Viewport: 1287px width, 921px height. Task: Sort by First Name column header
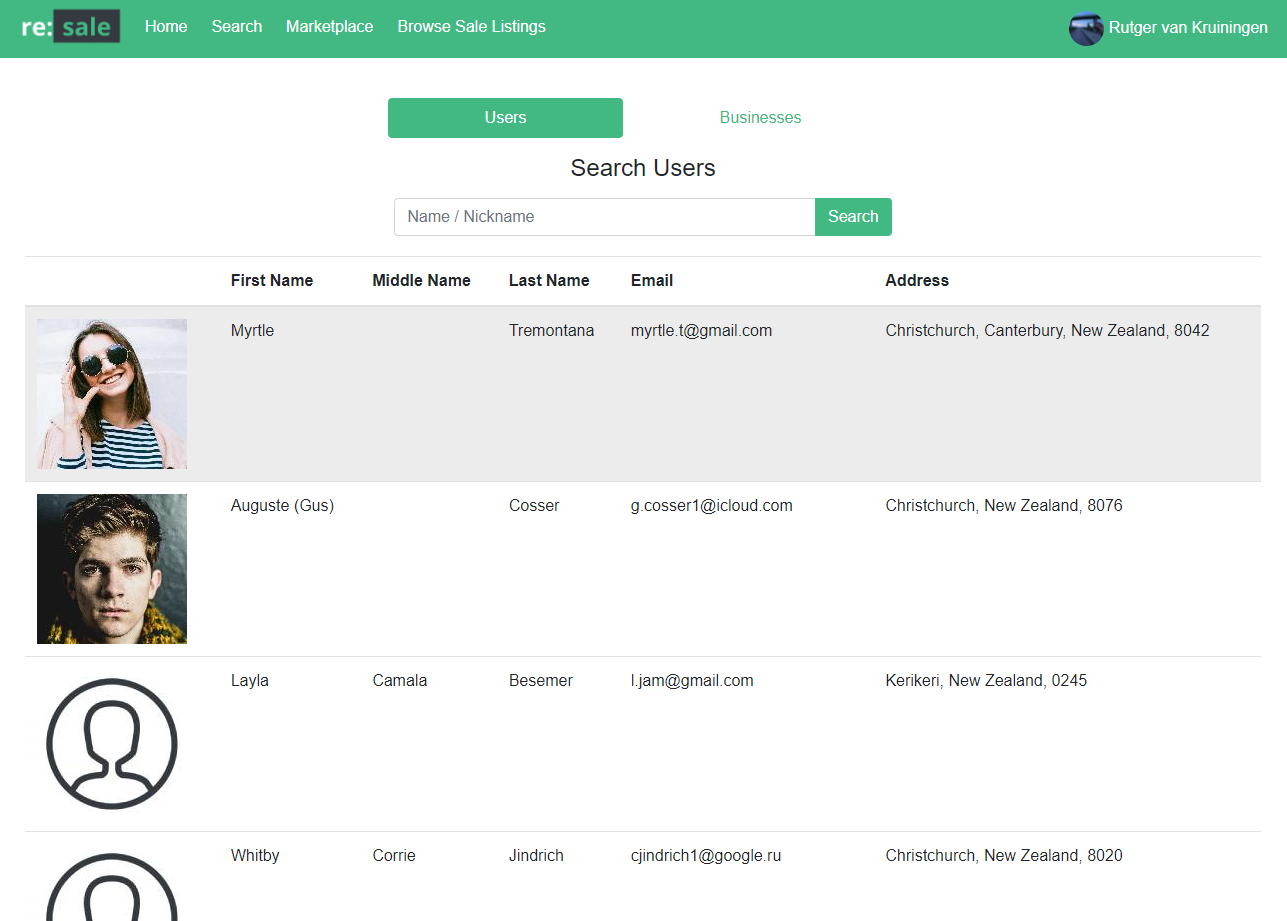click(x=272, y=281)
